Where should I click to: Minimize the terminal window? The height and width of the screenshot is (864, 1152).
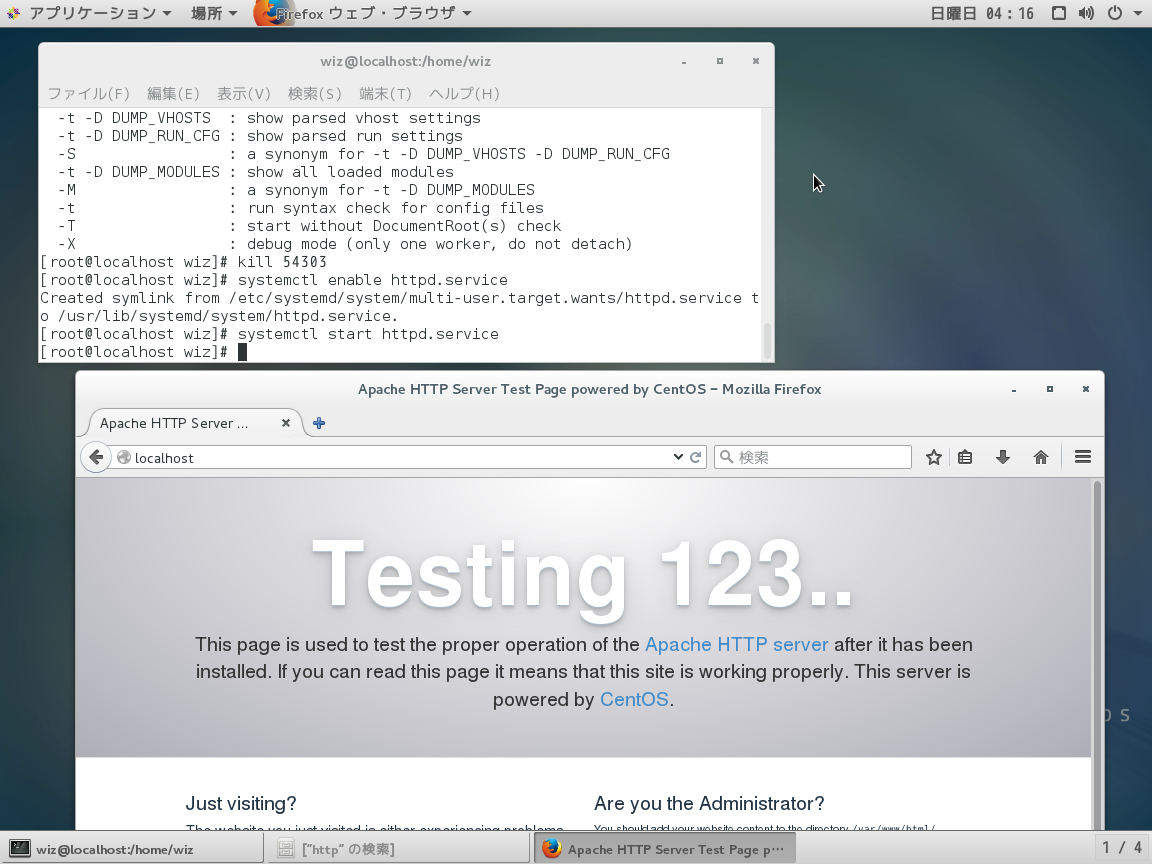pos(684,62)
